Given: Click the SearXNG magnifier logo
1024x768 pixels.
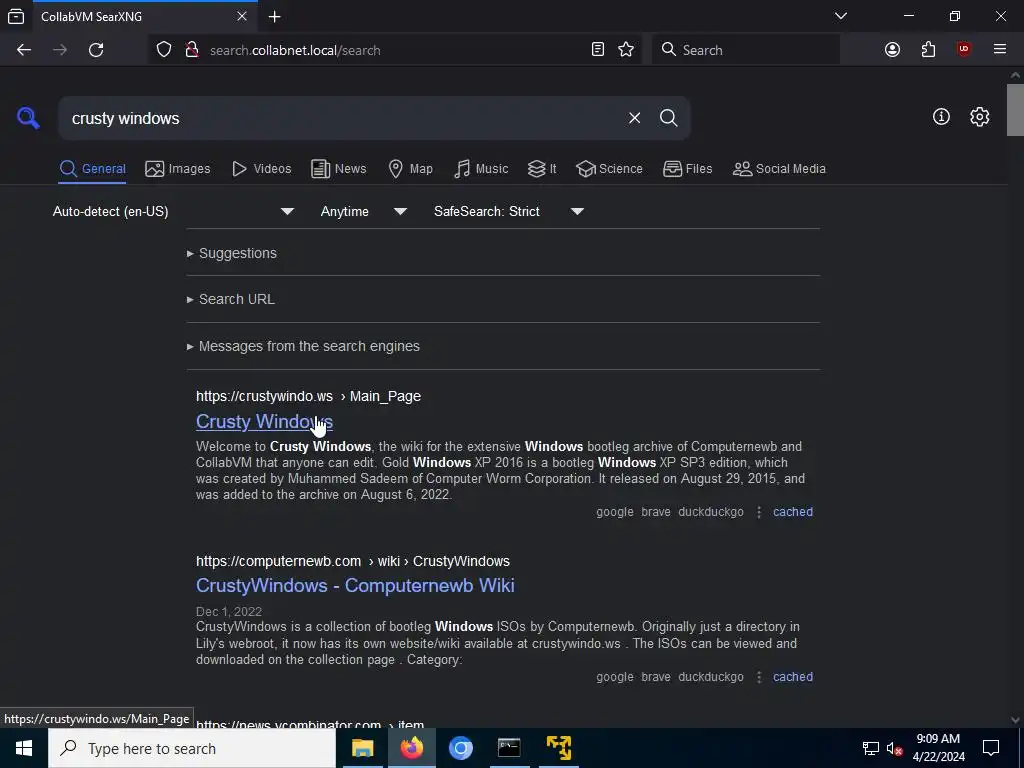Looking at the screenshot, I should pyautogui.click(x=28, y=118).
